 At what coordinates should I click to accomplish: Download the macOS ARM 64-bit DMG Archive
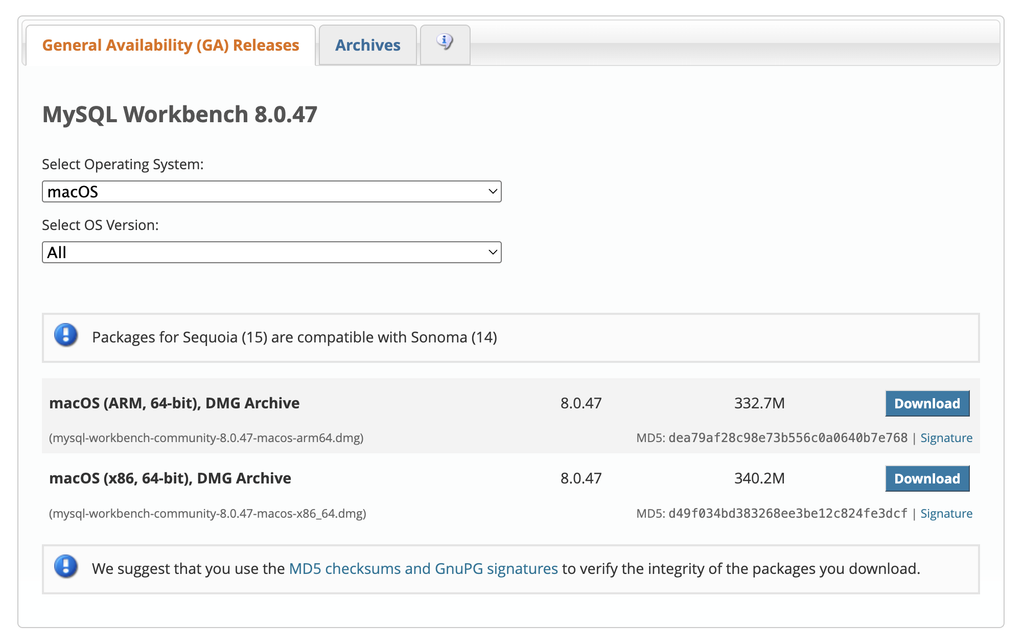[927, 404]
